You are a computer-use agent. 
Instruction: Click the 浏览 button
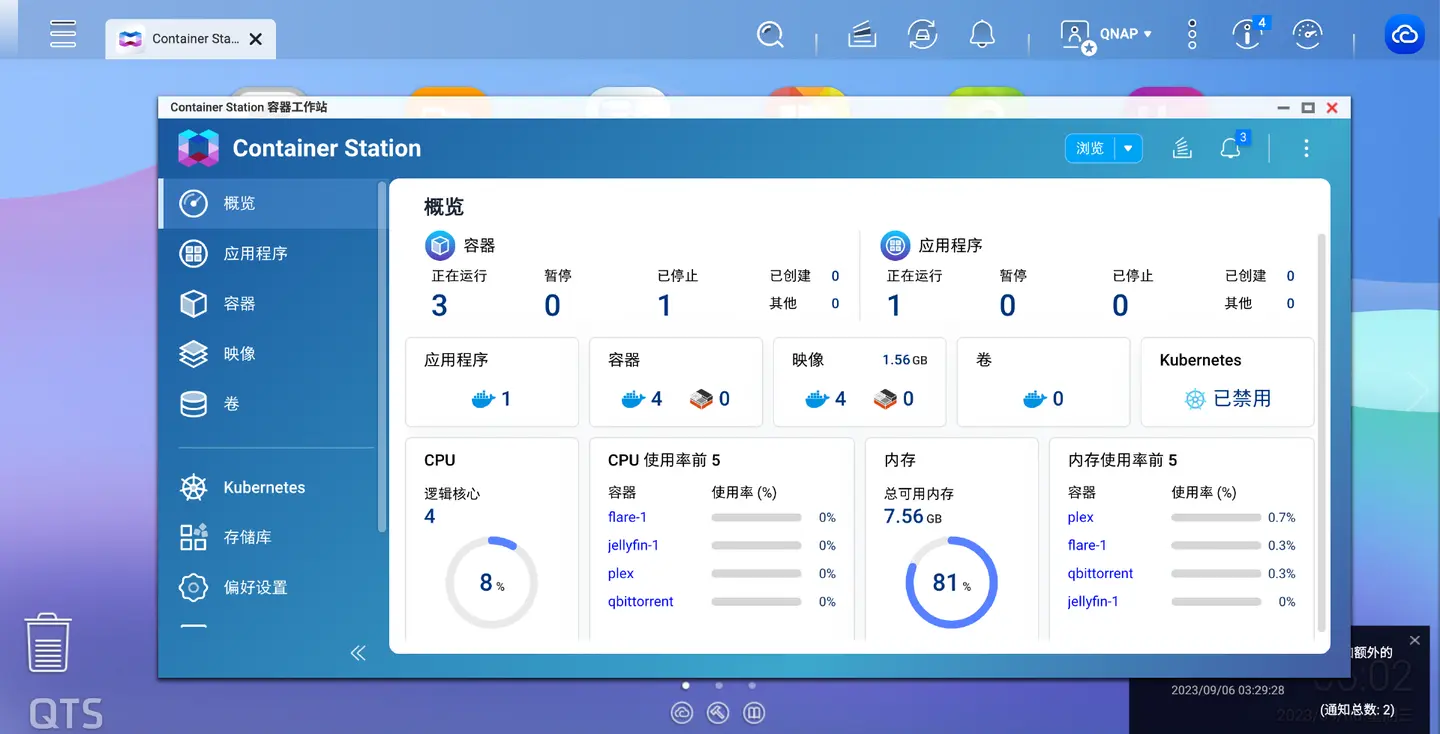(x=1090, y=148)
